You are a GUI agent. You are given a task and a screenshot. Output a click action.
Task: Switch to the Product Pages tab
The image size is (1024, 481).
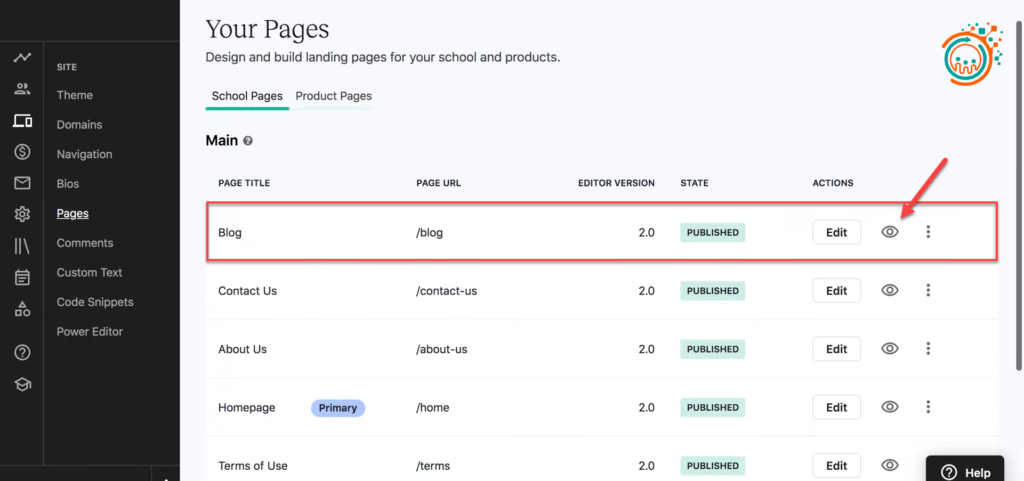click(x=333, y=96)
